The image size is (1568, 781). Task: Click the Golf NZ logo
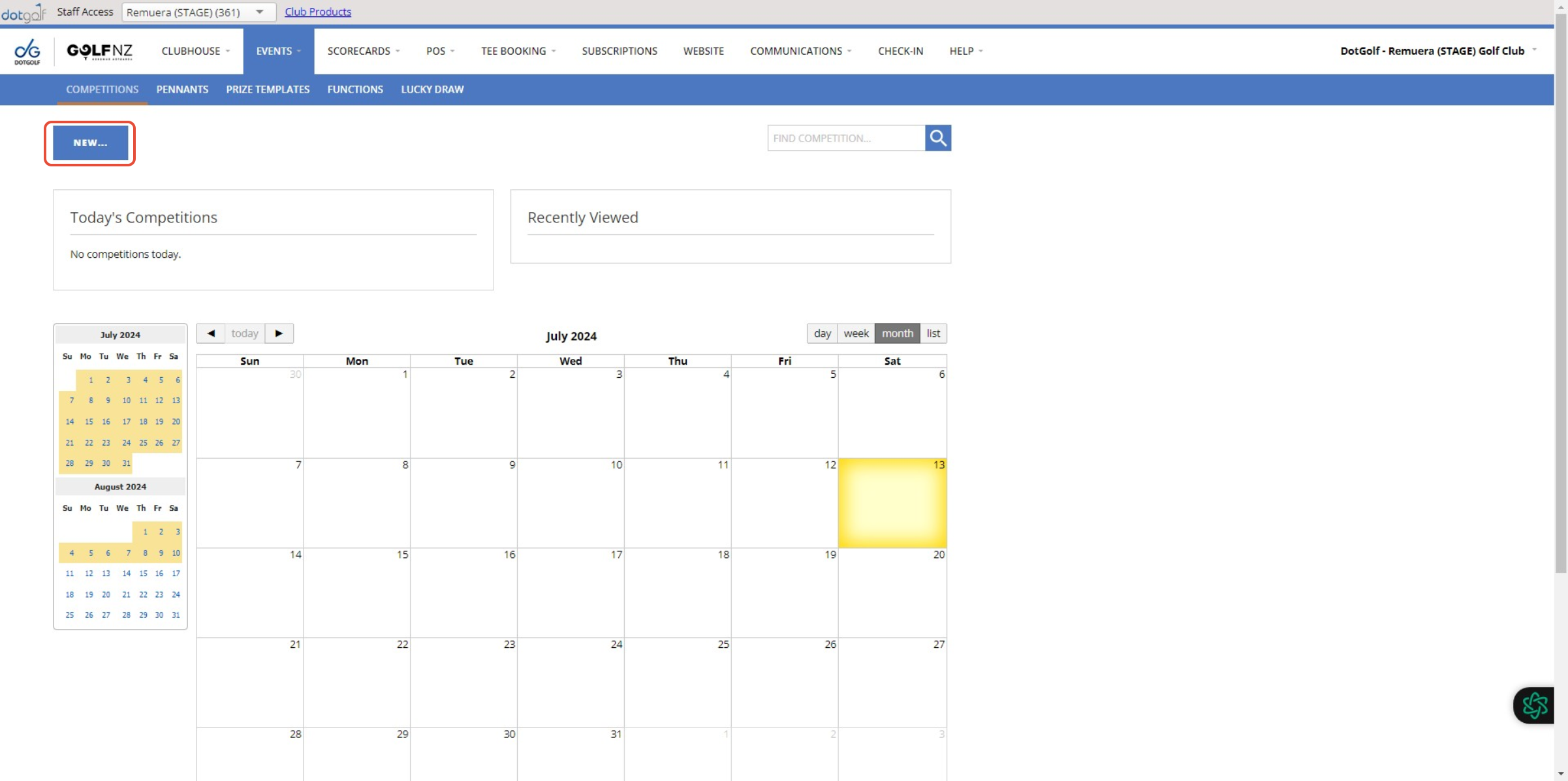point(100,51)
